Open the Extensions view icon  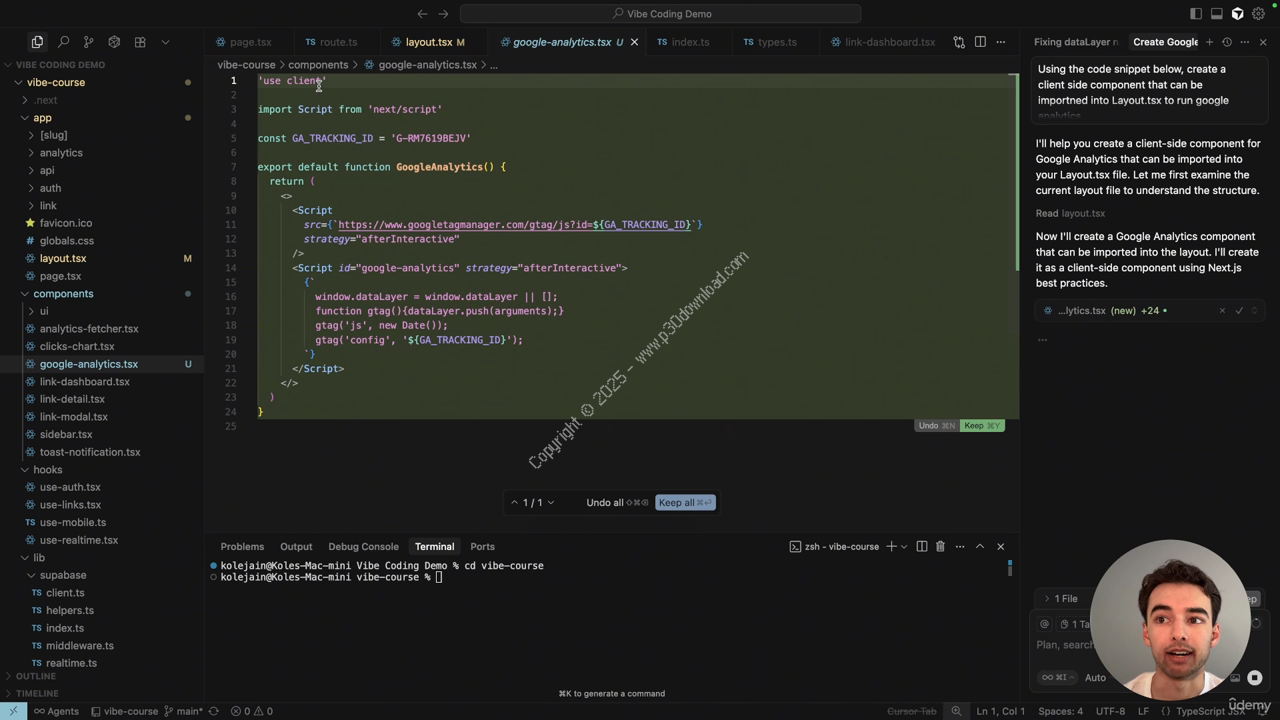(140, 42)
